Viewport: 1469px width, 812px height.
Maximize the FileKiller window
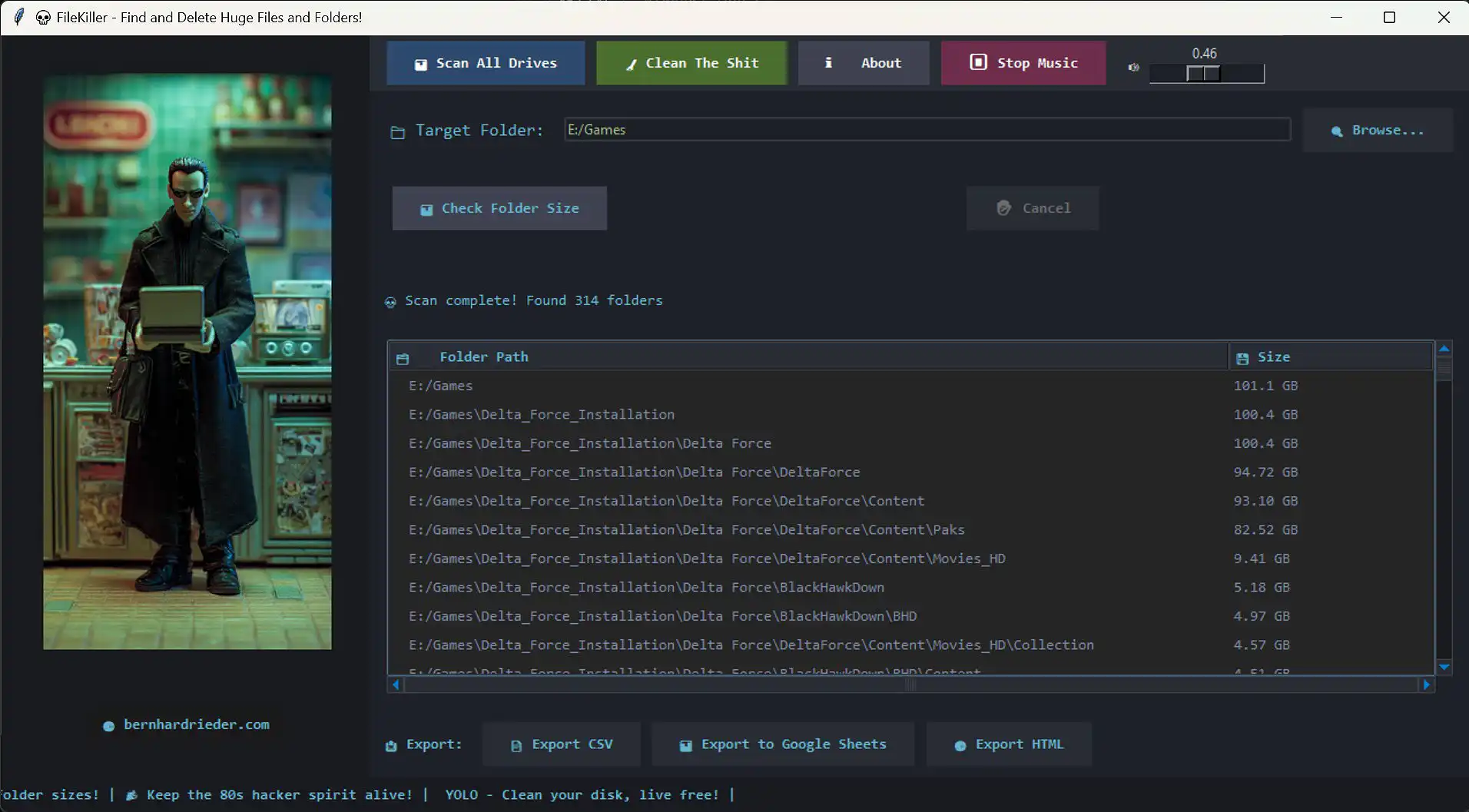[x=1389, y=17]
